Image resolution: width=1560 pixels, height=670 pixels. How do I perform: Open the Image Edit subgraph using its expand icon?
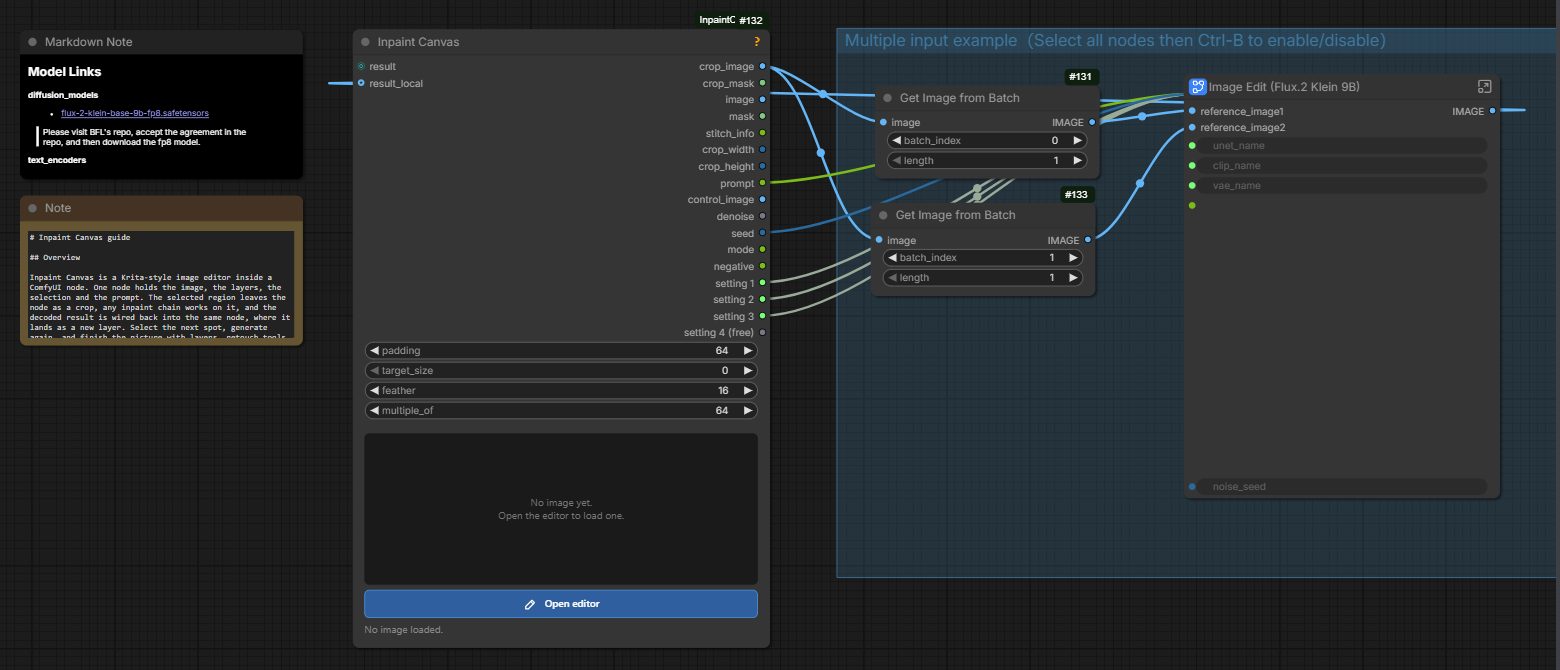click(x=1484, y=87)
